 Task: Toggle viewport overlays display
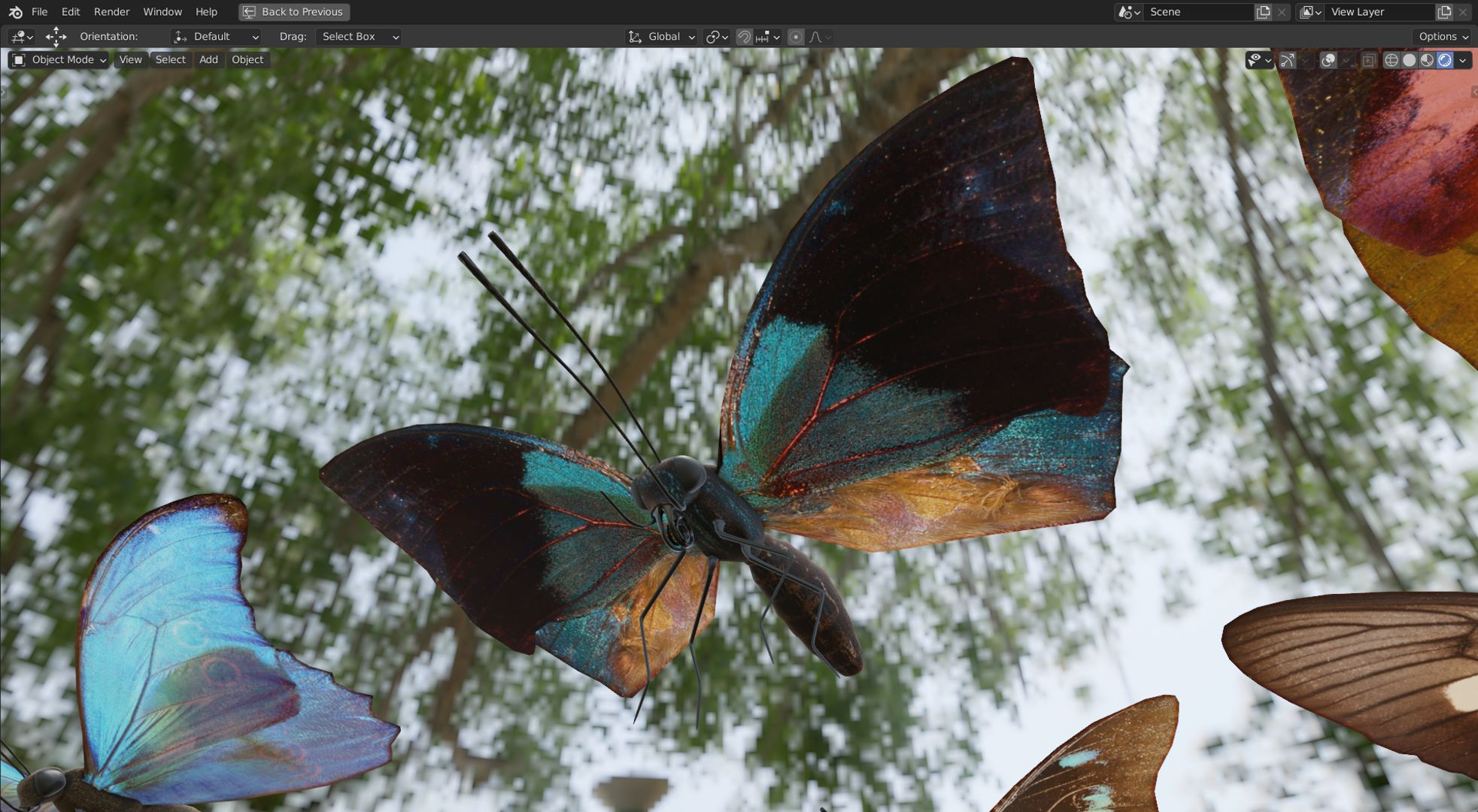[1328, 60]
